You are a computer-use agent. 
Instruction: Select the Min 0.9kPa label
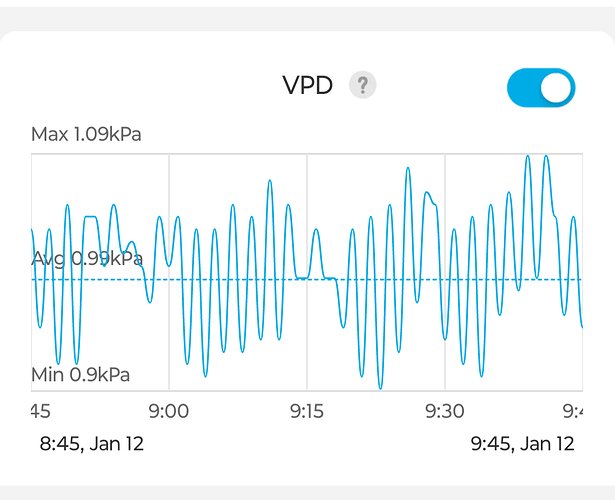pyautogui.click(x=81, y=376)
